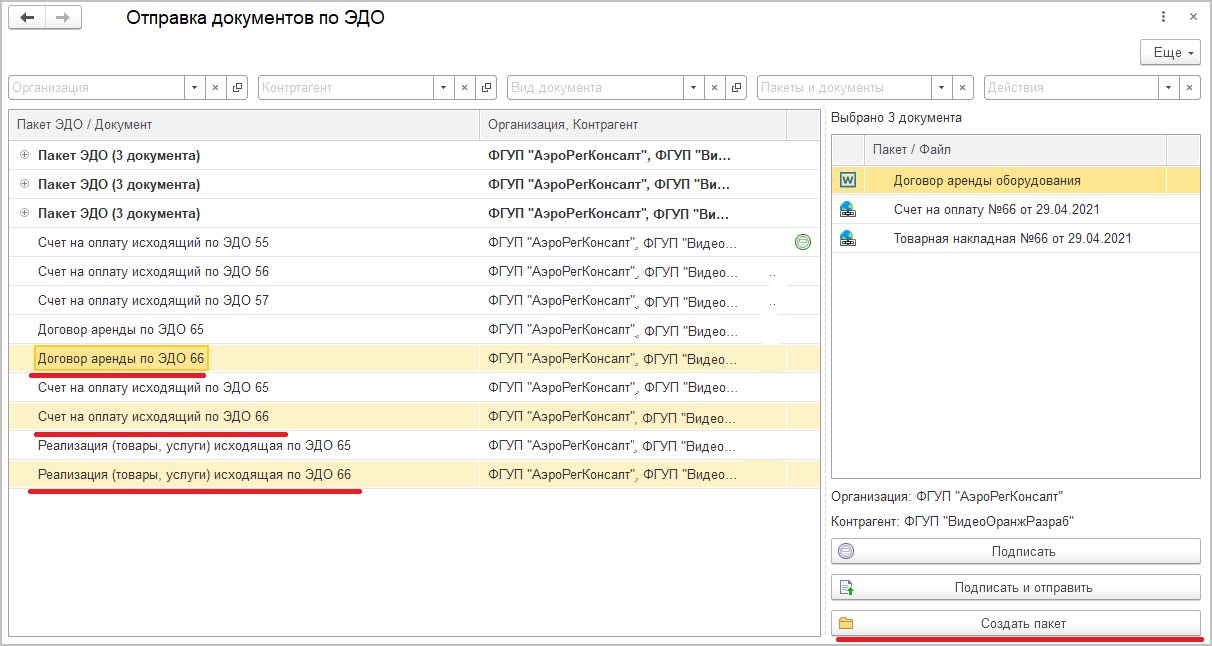Close the Отправка документов по ЭДО window
Viewport: 1212px width, 646px height.
tap(1193, 17)
